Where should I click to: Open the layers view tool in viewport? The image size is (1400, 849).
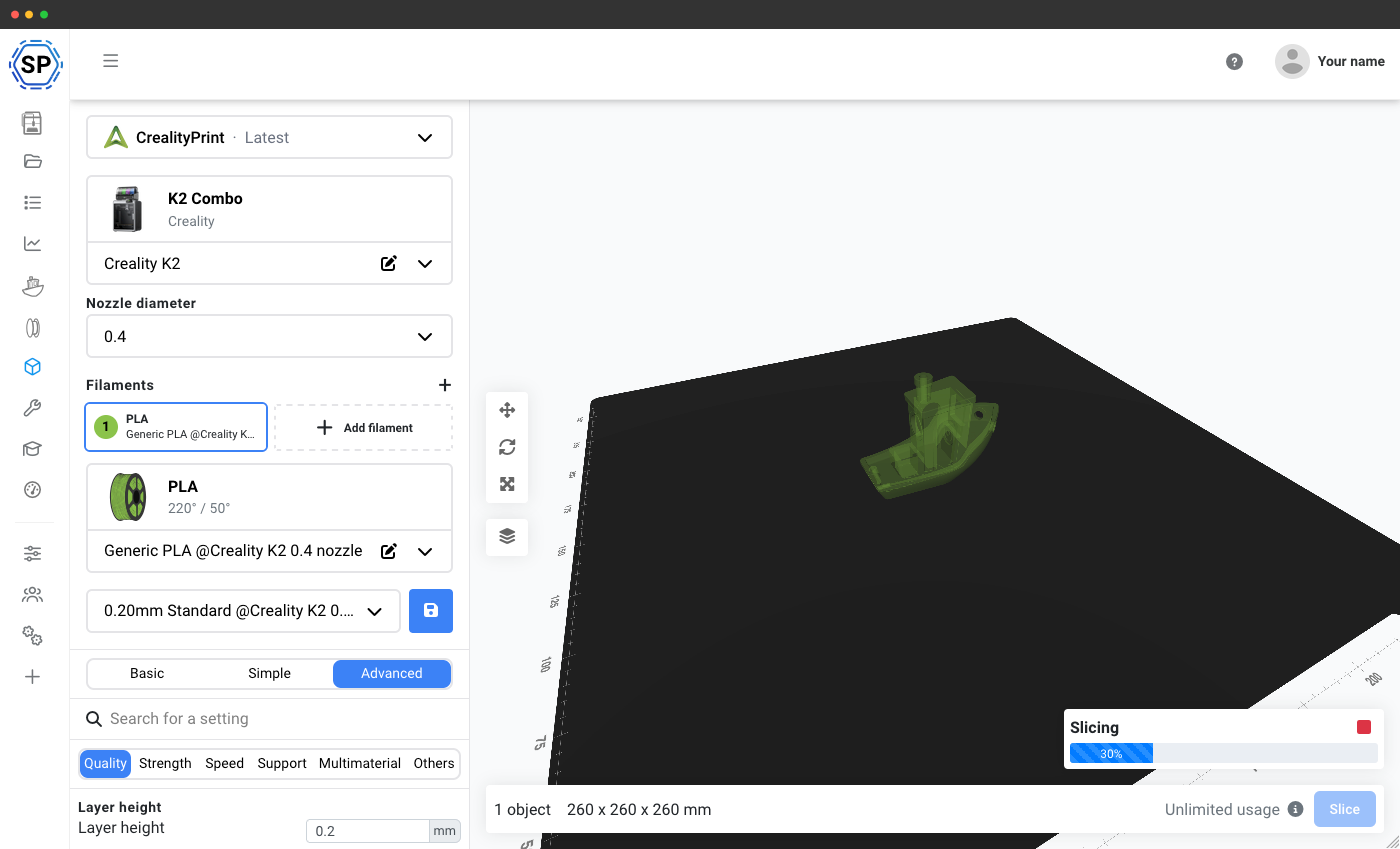pyautogui.click(x=507, y=537)
